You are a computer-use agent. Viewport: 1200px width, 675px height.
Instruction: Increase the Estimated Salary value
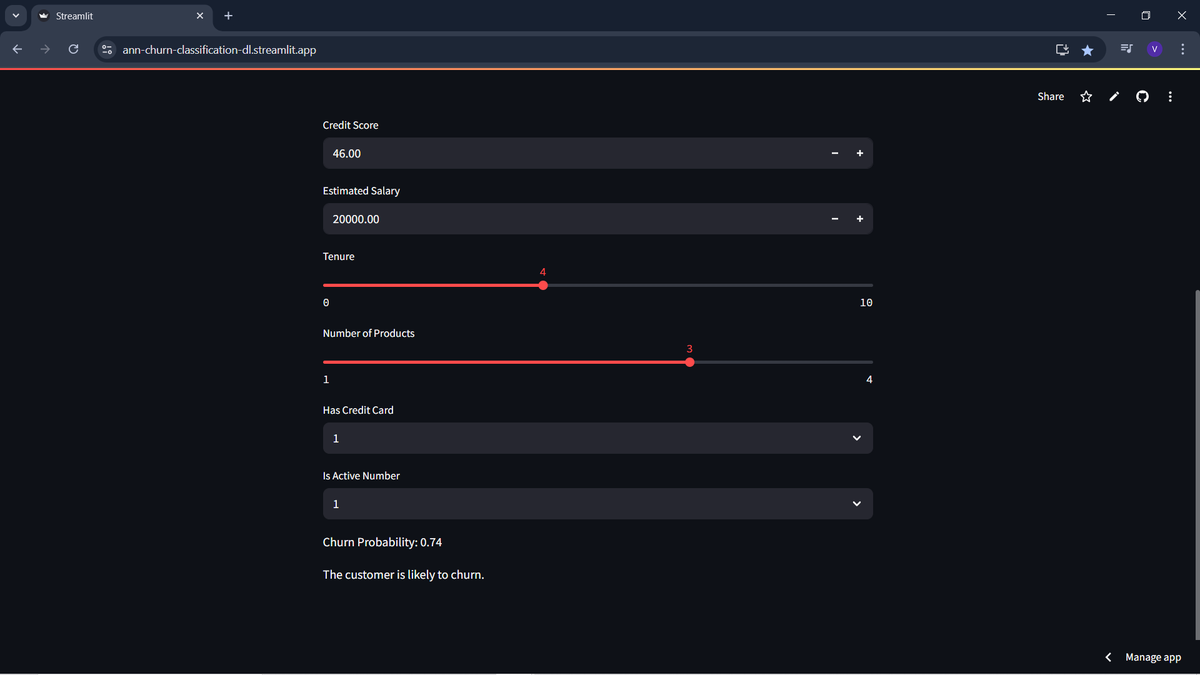[860, 219]
